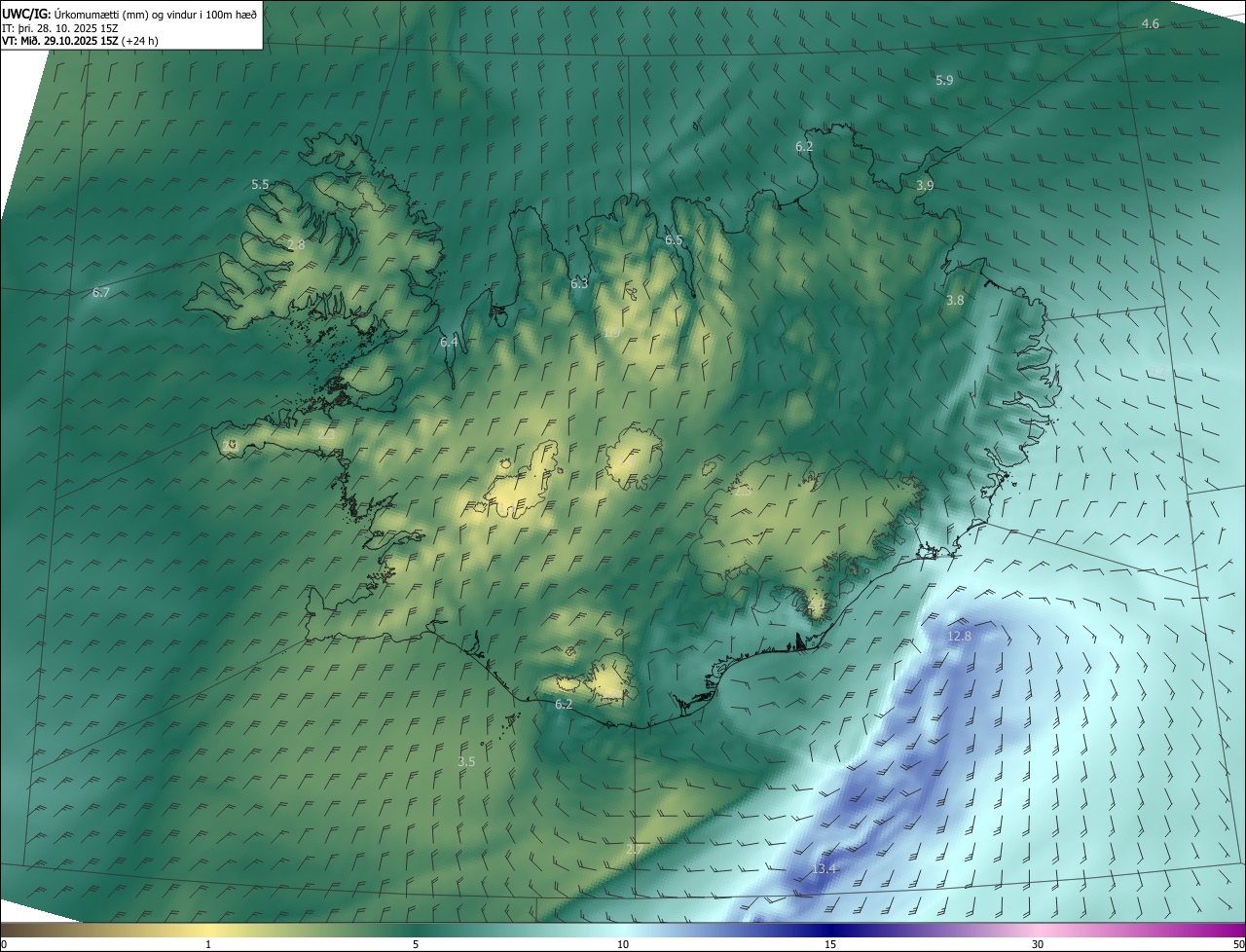Click the colorbar tick label 15
Viewport: 1246px width, 952px height.
[830, 944]
